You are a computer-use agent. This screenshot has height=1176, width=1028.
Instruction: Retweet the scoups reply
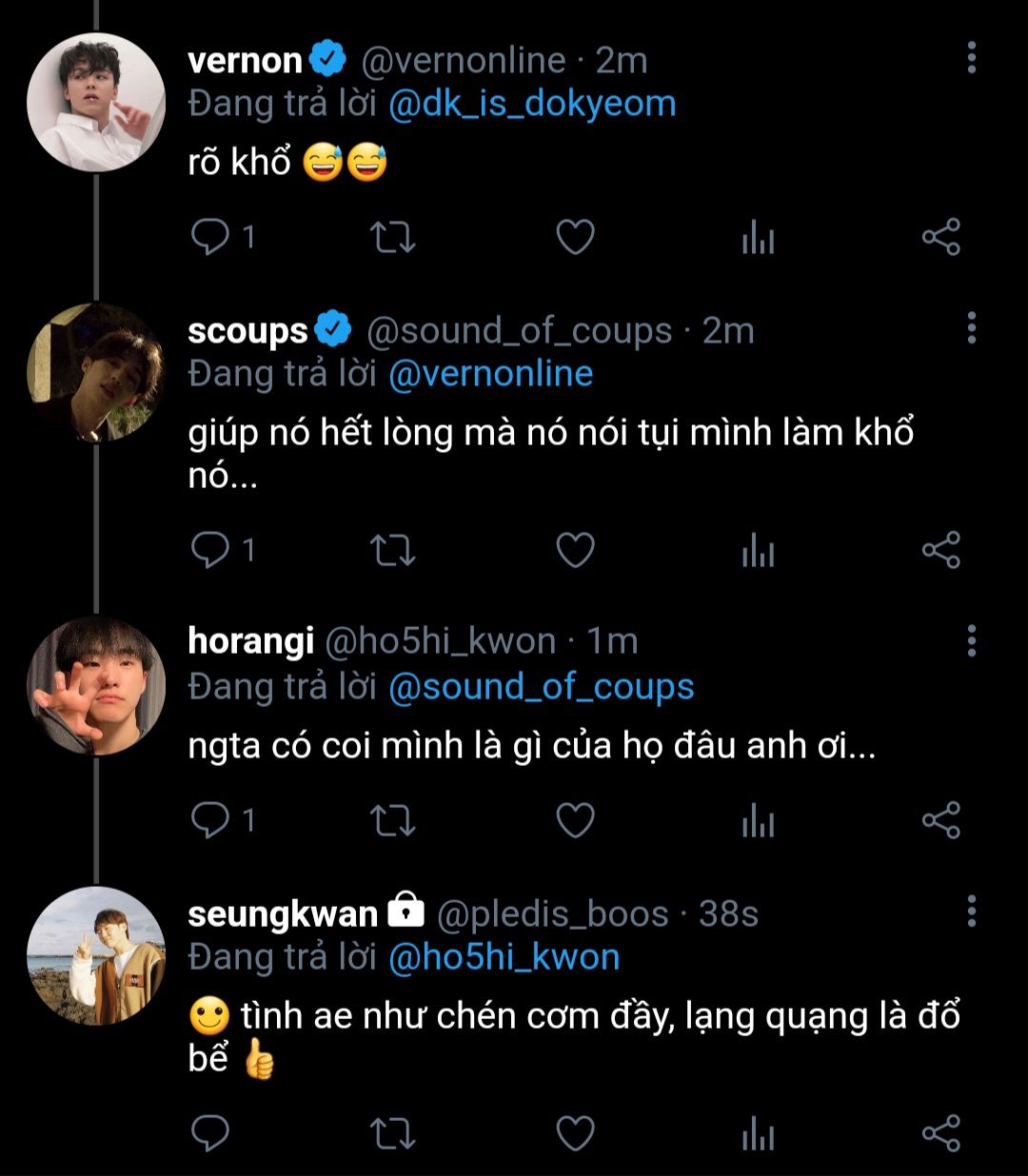click(x=391, y=550)
